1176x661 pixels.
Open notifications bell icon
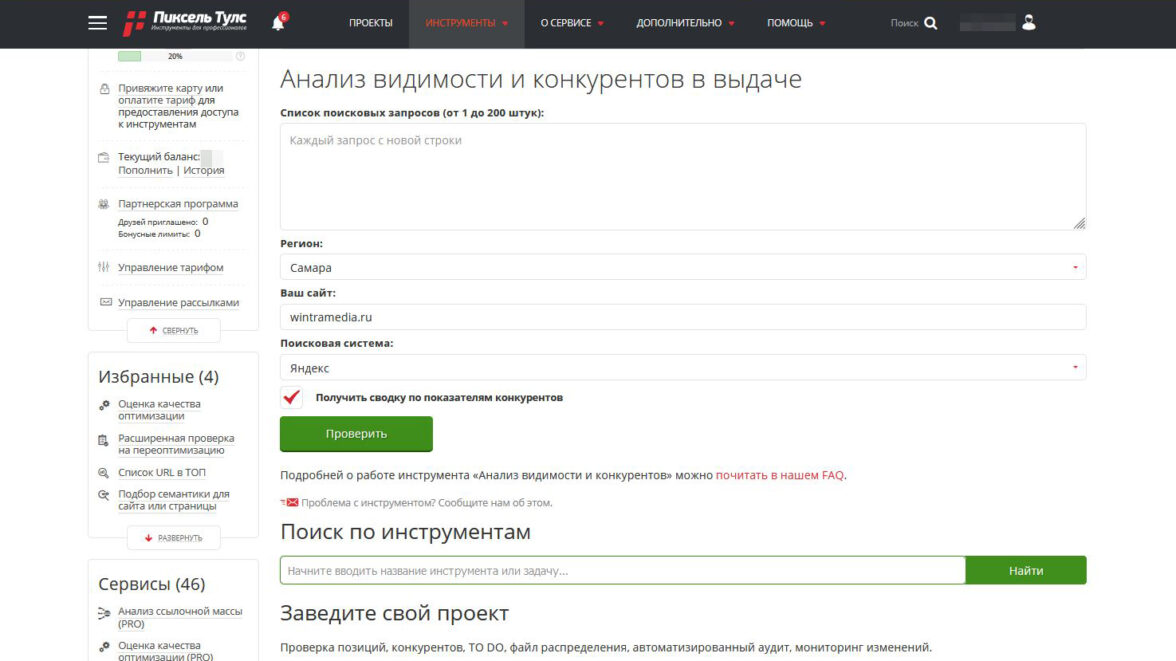pyautogui.click(x=278, y=23)
